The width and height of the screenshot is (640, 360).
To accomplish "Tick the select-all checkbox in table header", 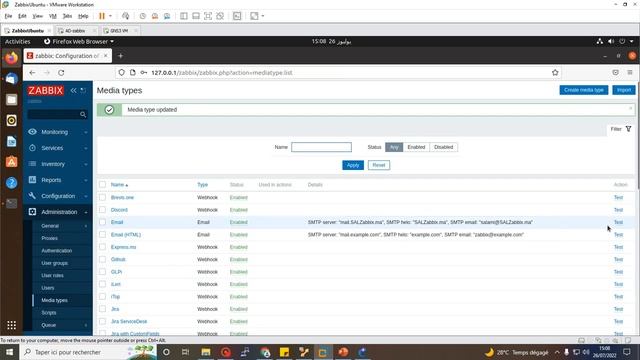I will (x=102, y=185).
